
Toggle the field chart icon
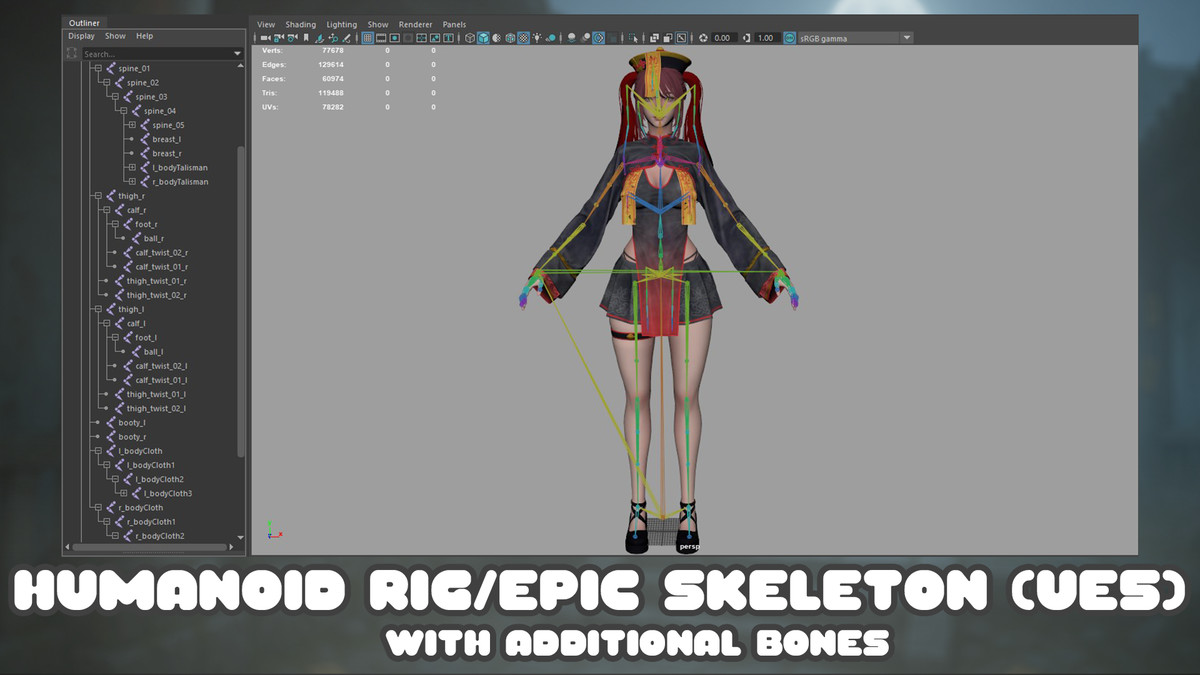[x=422, y=38]
